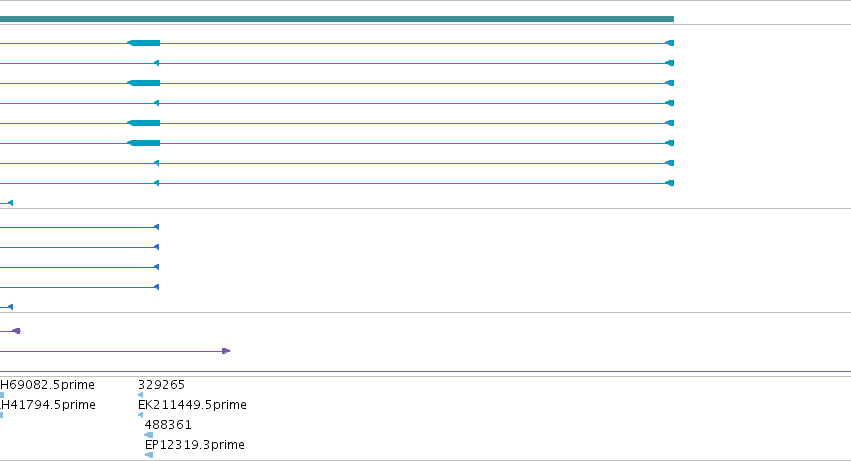Click the purple right-pointing arrowhead feature
Image resolution: width=851 pixels, height=461 pixels.
tap(226, 351)
